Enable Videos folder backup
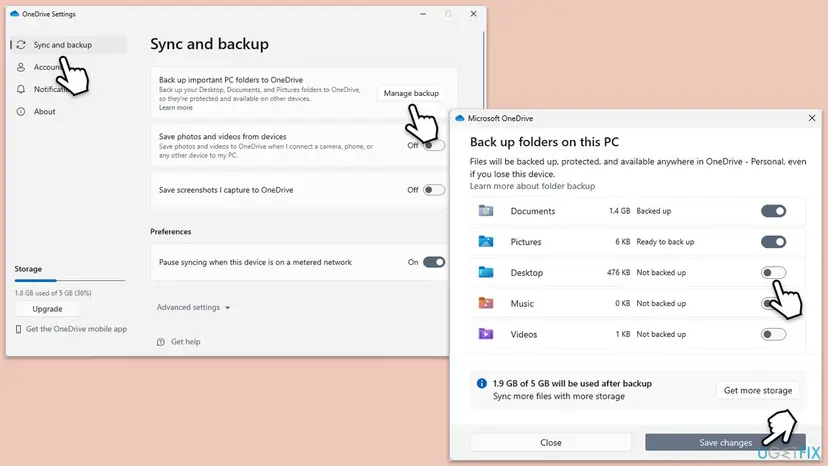Viewport: 828px width, 466px height. pyautogui.click(x=774, y=334)
